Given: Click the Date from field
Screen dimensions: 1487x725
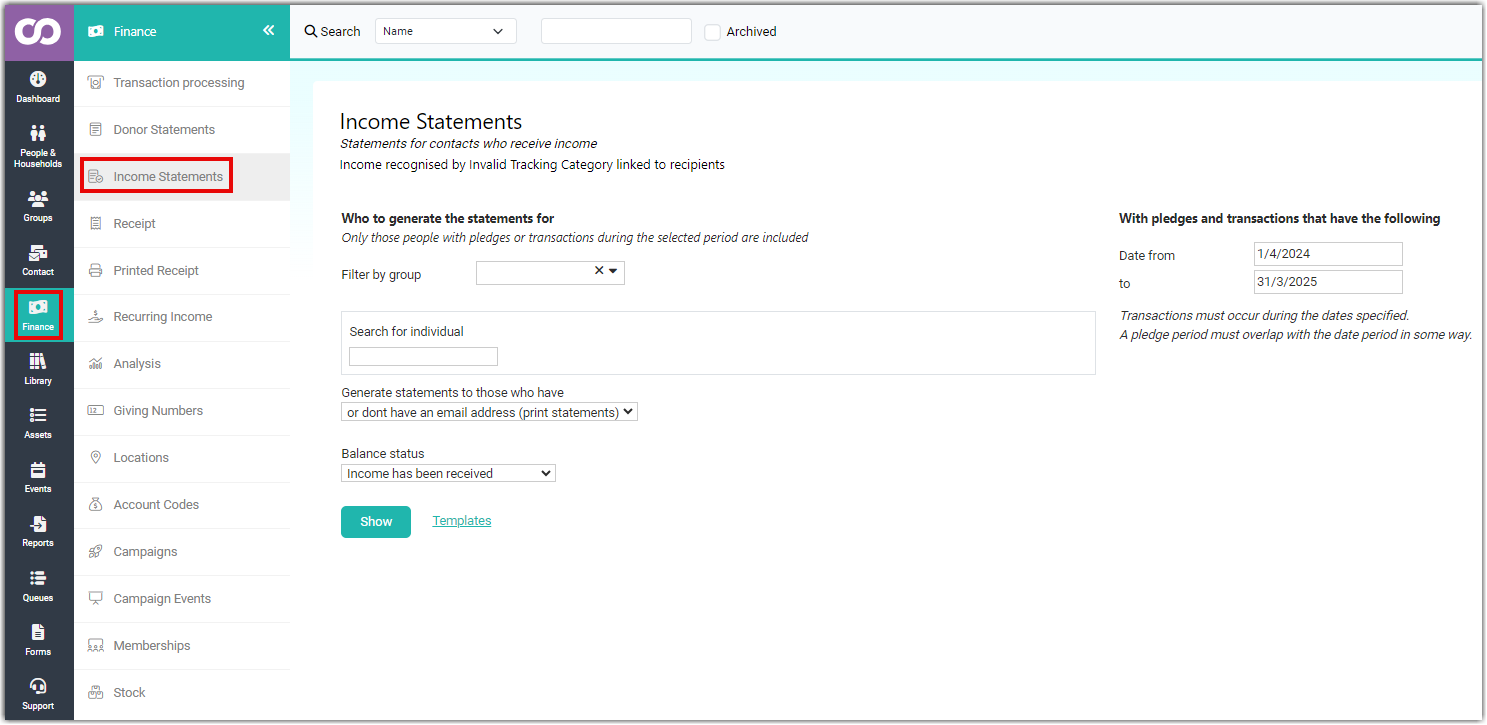Looking at the screenshot, I should point(1328,254).
